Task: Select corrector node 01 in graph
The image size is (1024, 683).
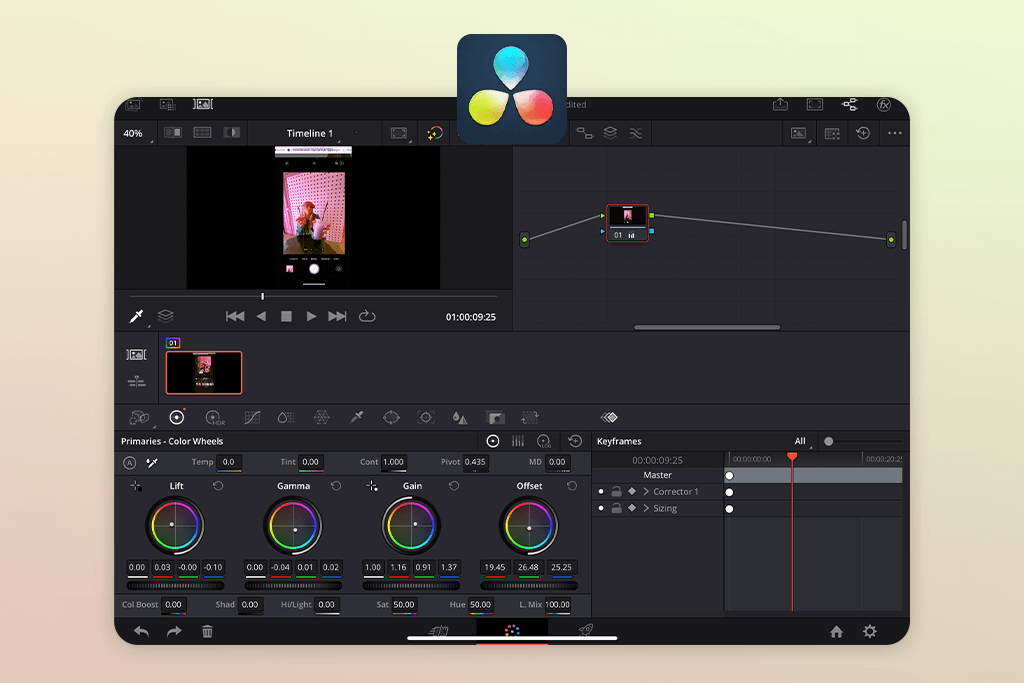Action: pos(628,223)
